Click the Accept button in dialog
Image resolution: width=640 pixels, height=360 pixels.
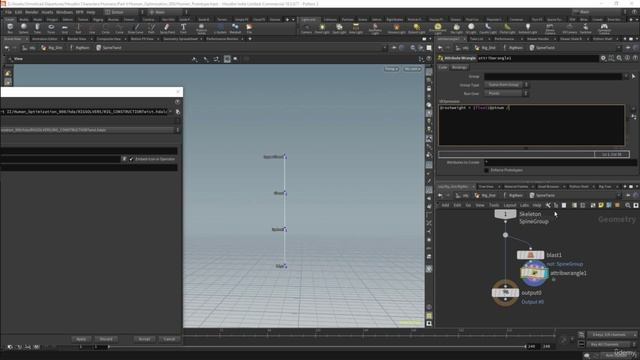click(144, 339)
